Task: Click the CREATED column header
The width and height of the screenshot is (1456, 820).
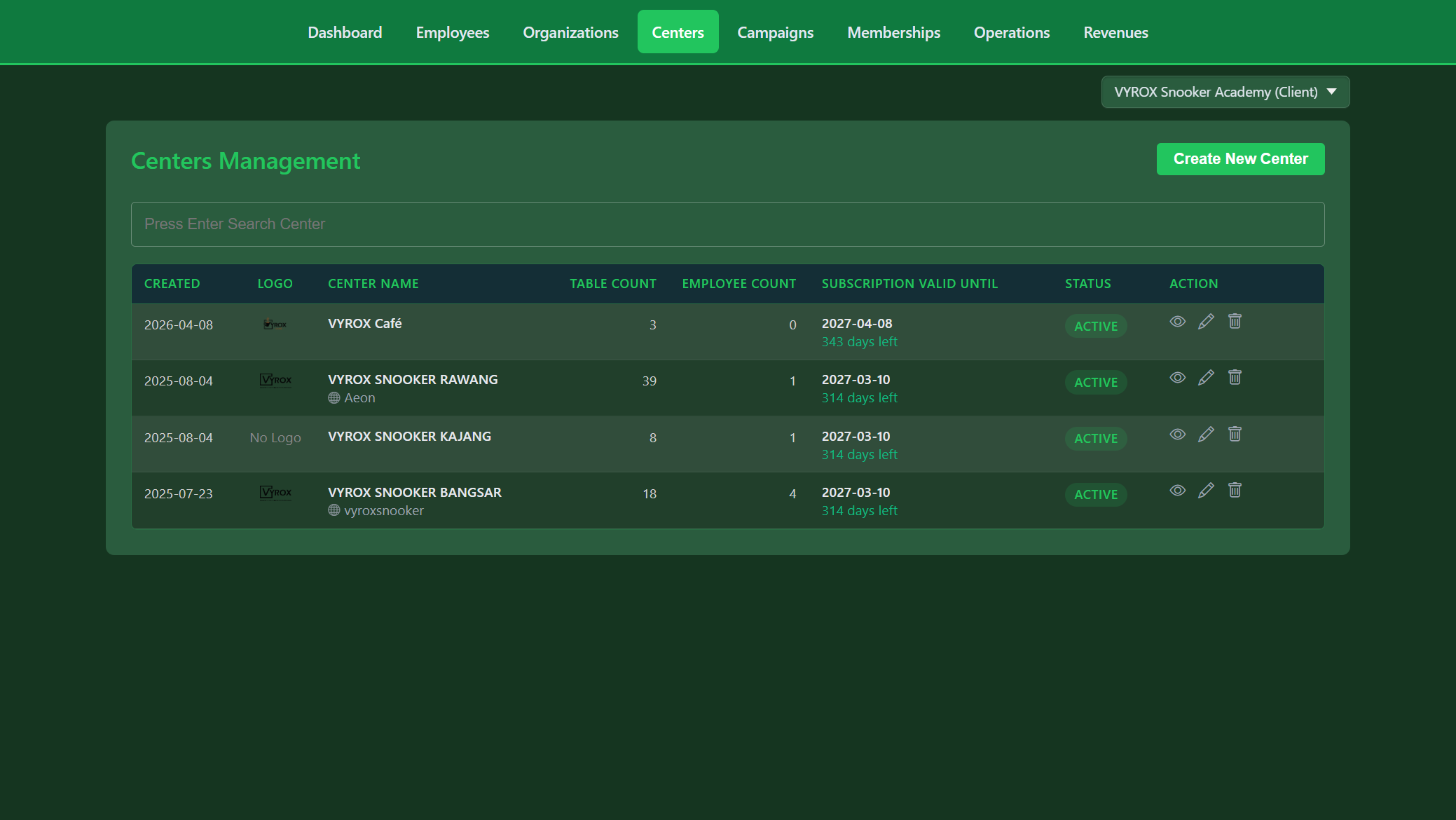Action: coord(172,284)
